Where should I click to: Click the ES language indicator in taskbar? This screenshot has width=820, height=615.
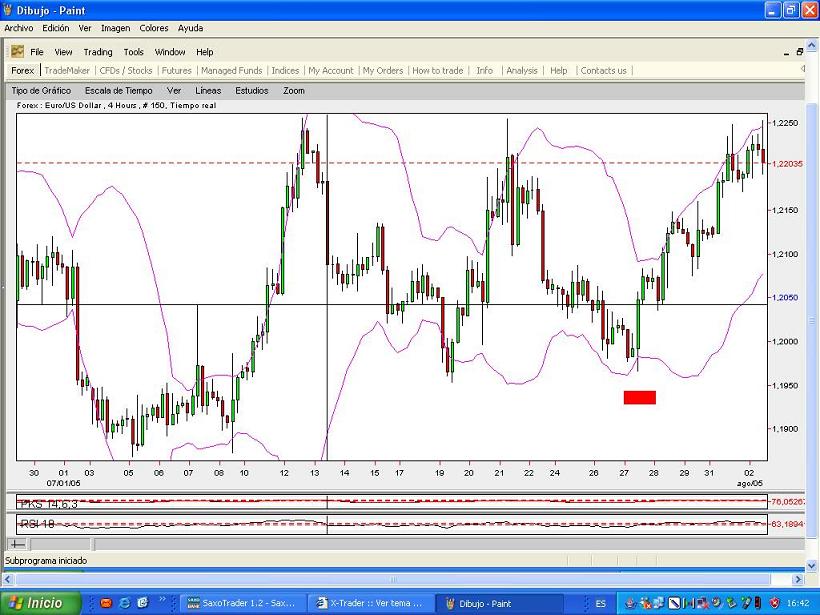[600, 604]
